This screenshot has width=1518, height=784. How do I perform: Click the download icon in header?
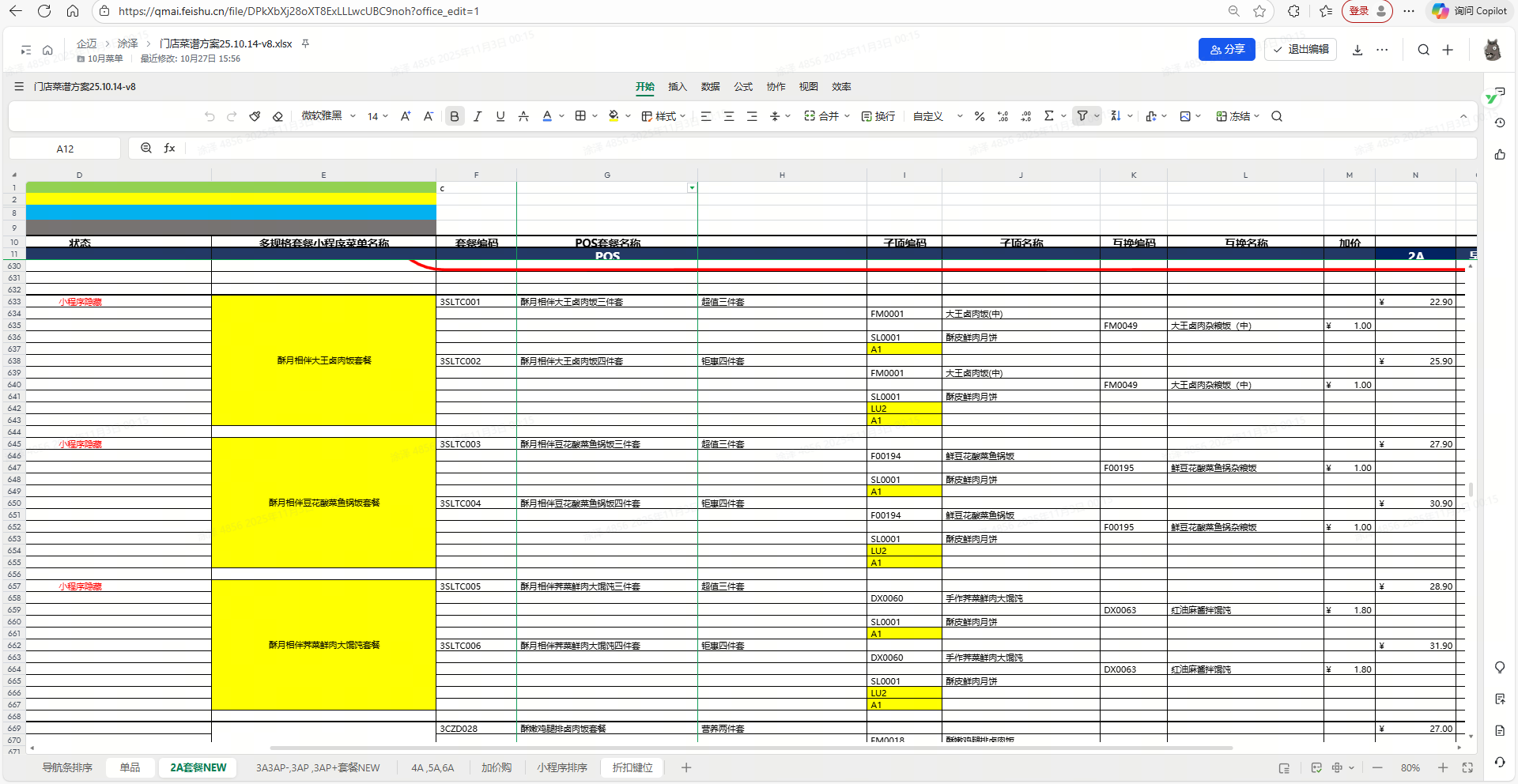(1358, 50)
